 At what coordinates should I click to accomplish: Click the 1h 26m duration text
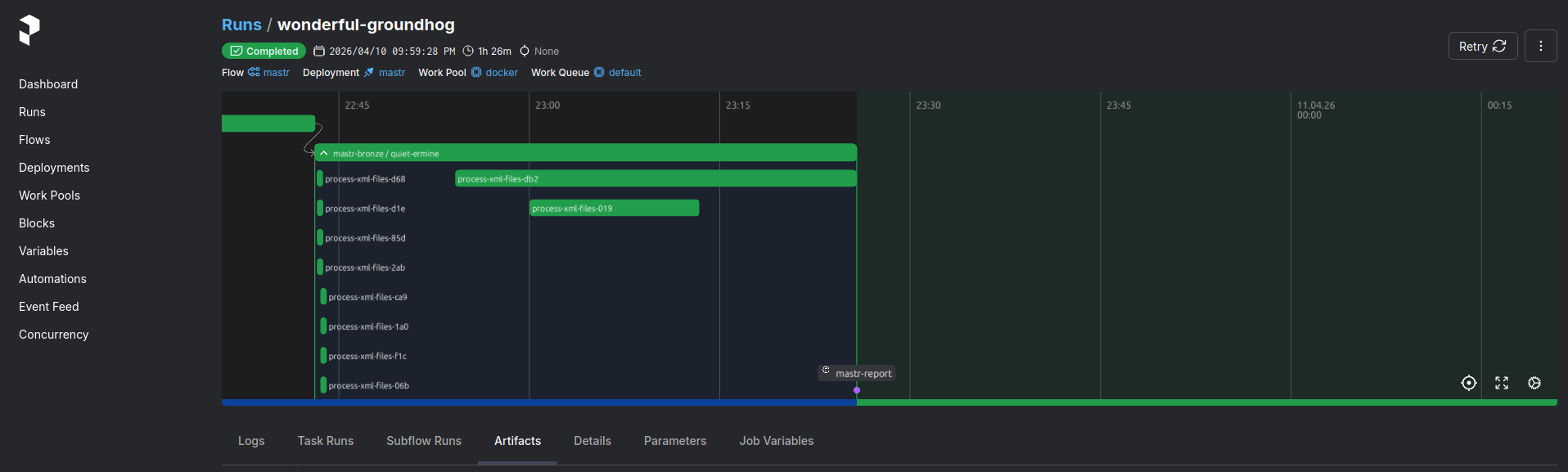(494, 51)
